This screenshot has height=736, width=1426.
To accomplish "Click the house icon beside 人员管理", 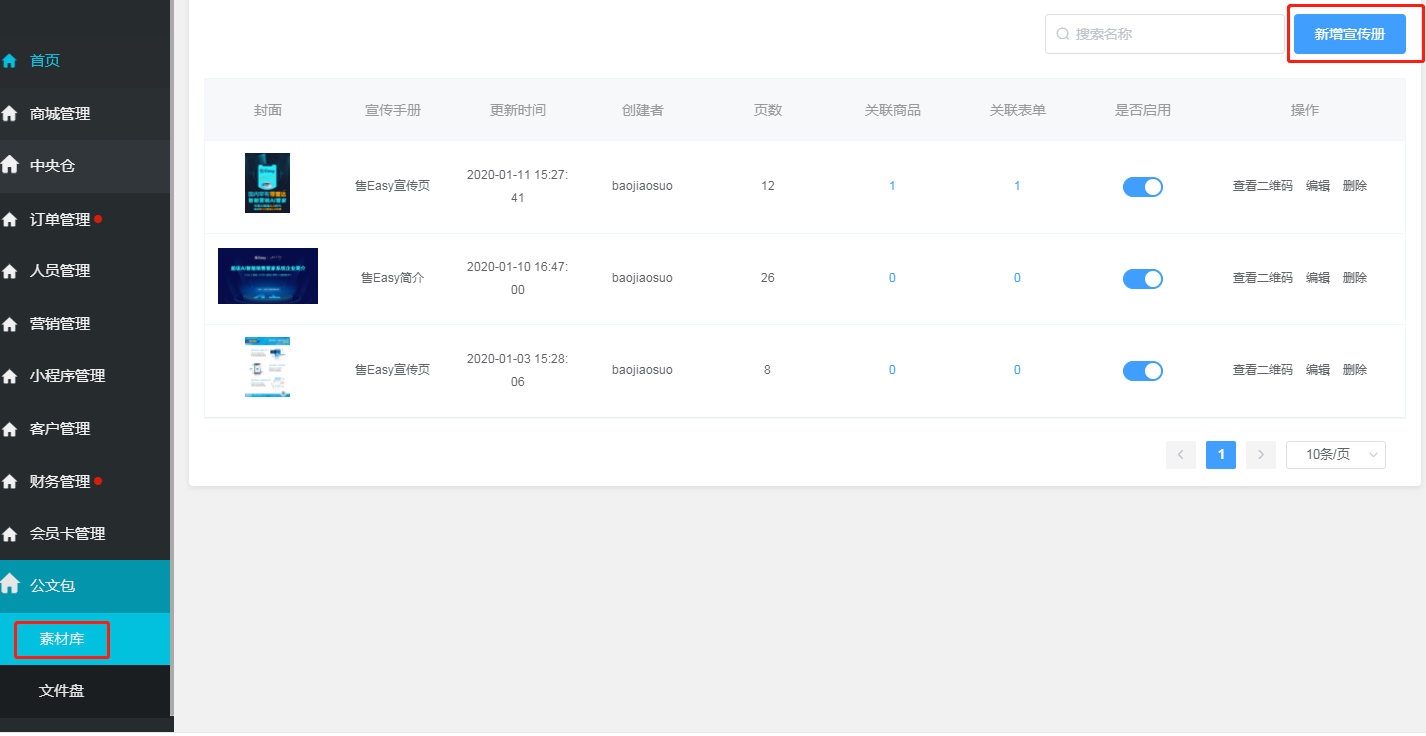I will coord(10,271).
